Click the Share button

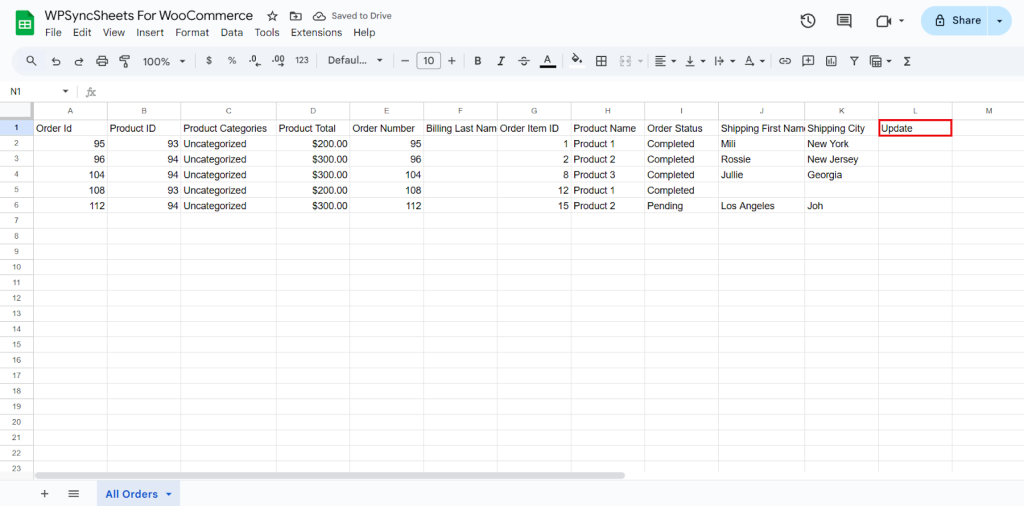click(x=956, y=21)
